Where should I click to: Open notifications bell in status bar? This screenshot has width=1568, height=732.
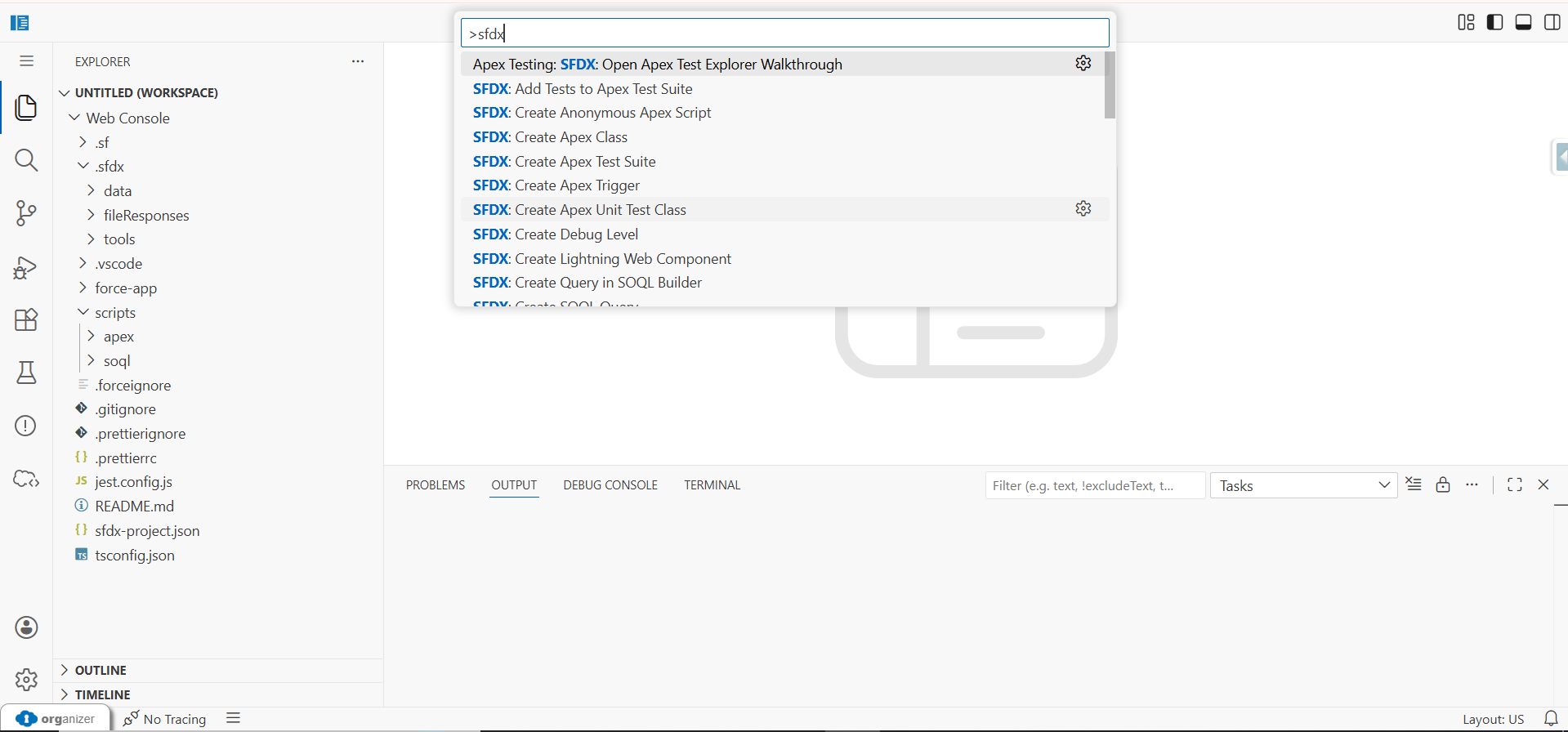point(1551,718)
